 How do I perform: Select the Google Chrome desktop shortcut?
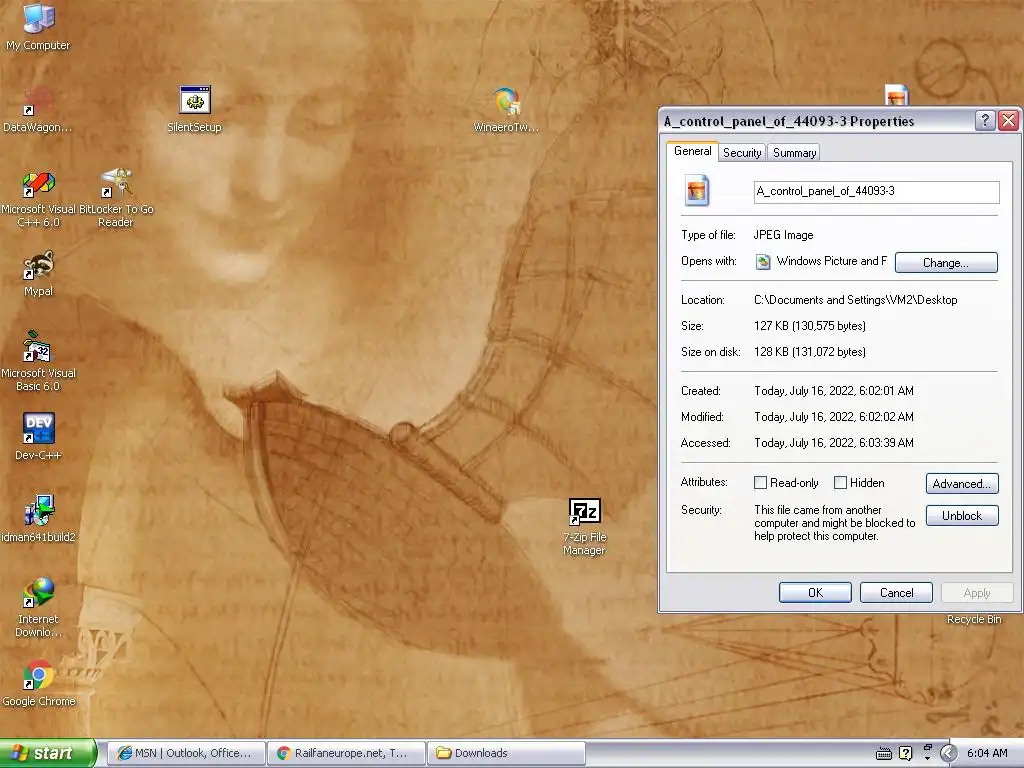(x=38, y=683)
